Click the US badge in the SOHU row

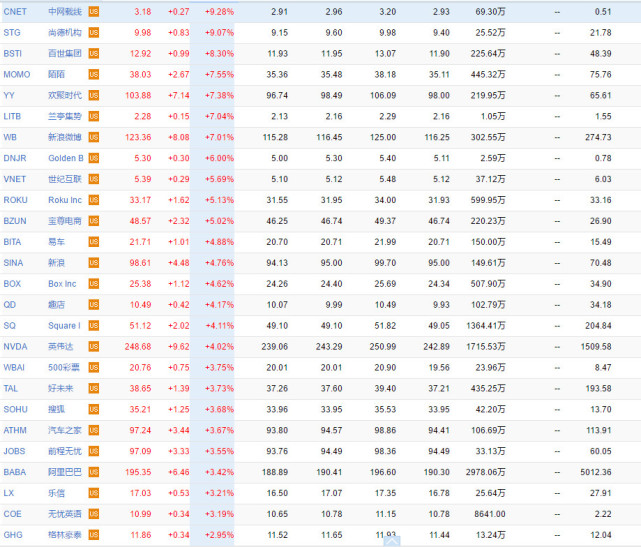coord(94,409)
